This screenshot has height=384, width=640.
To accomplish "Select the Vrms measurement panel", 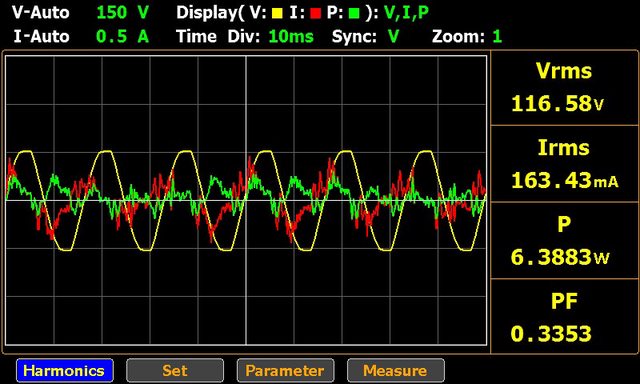I will 564,88.
